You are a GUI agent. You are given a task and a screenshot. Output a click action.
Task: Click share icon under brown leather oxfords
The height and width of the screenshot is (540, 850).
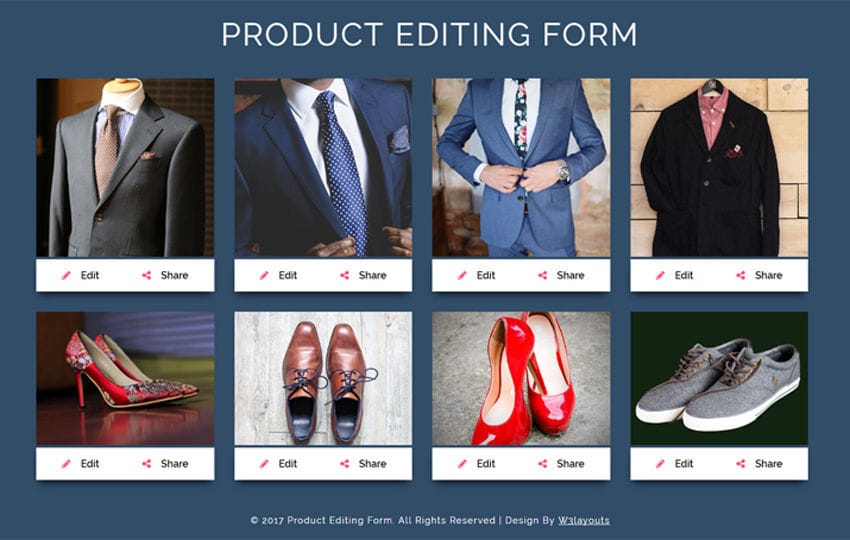coord(344,464)
